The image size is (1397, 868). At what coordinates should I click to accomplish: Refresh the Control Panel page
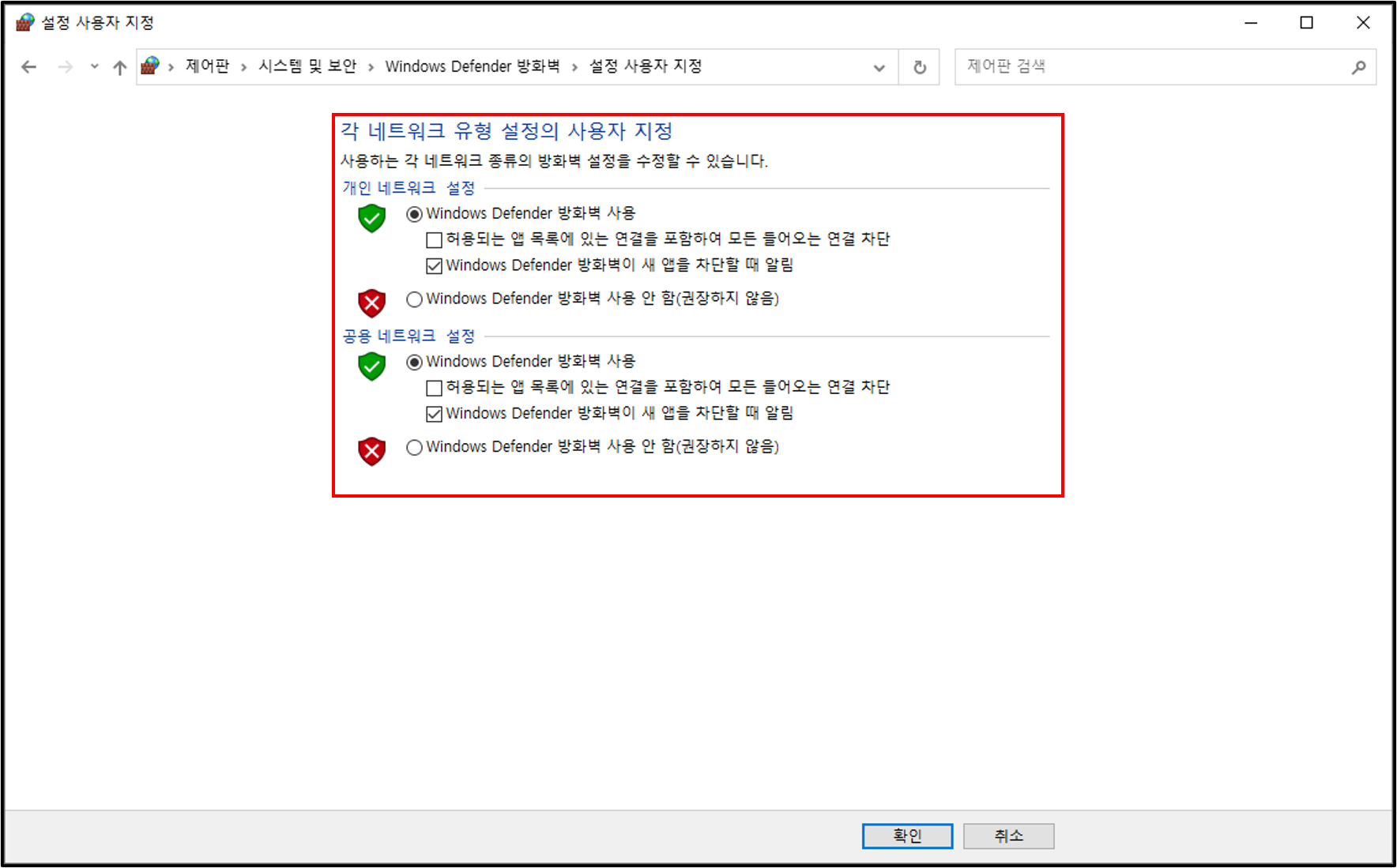pyautogui.click(x=920, y=68)
